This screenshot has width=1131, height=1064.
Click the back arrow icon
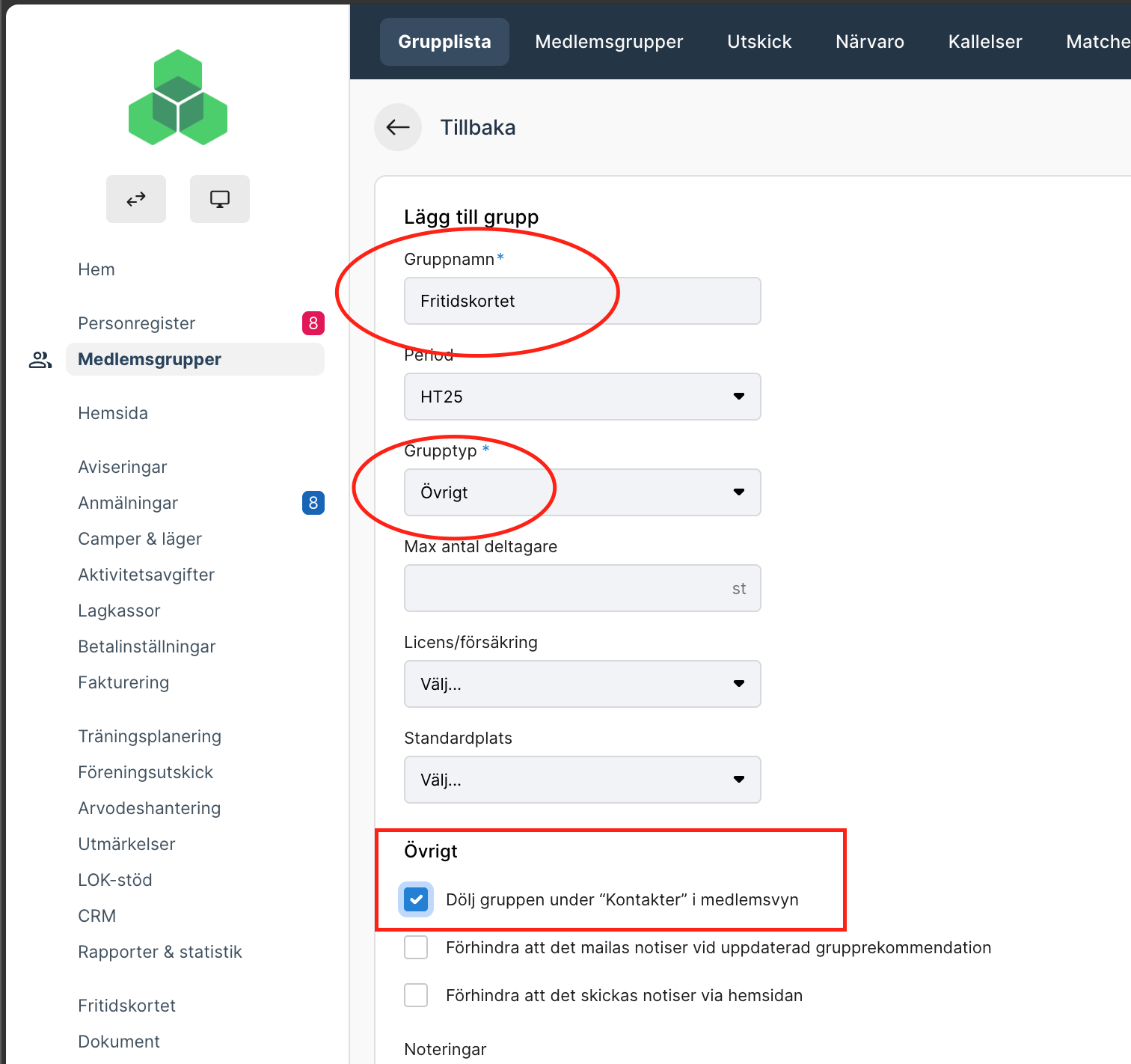click(x=398, y=127)
